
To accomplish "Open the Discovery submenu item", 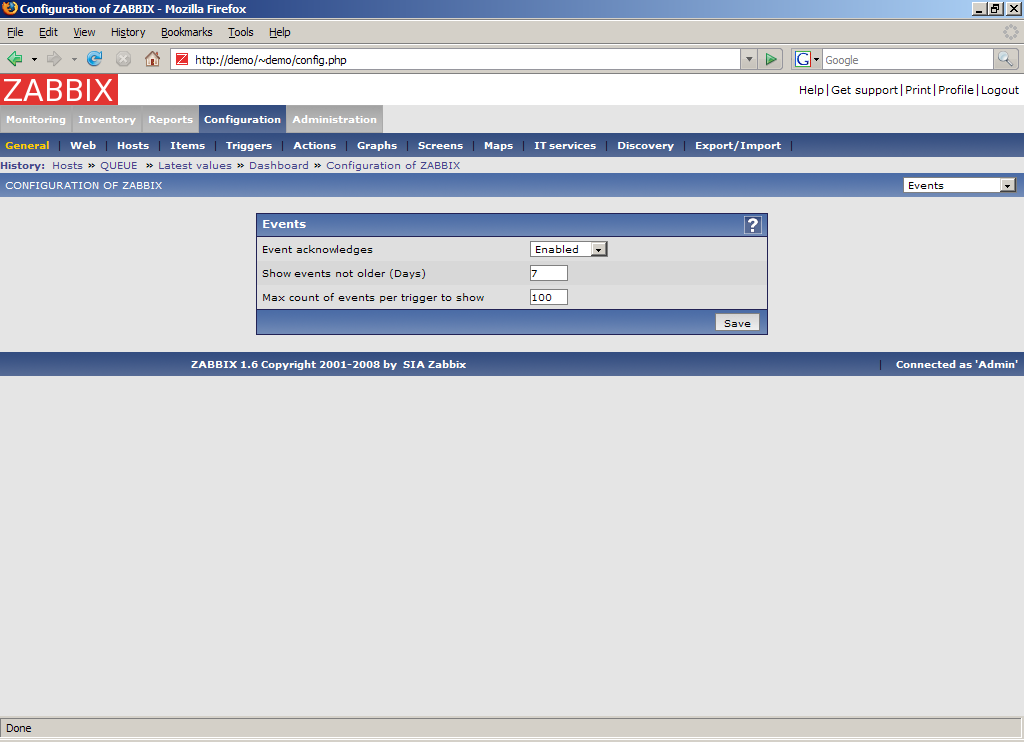I will click(645, 146).
